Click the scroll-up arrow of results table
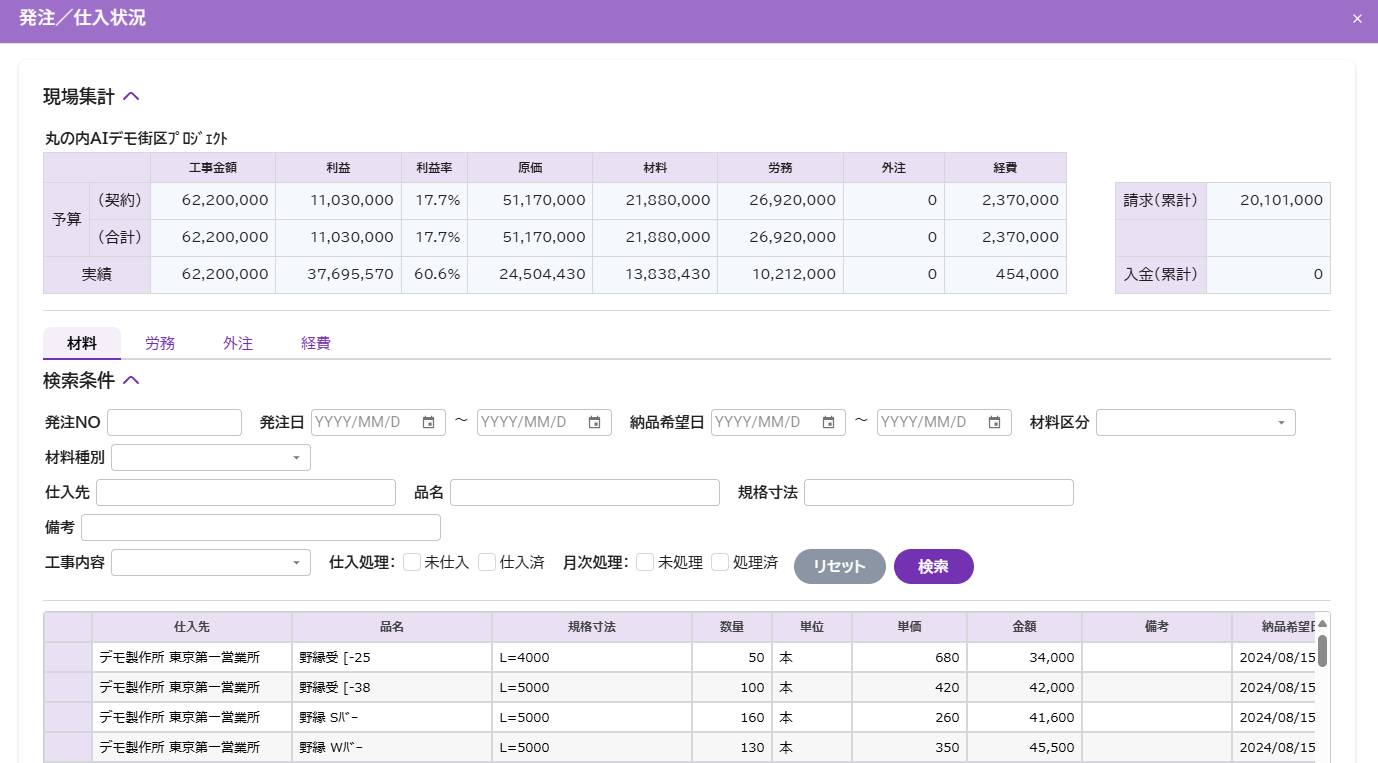 coord(1322,623)
